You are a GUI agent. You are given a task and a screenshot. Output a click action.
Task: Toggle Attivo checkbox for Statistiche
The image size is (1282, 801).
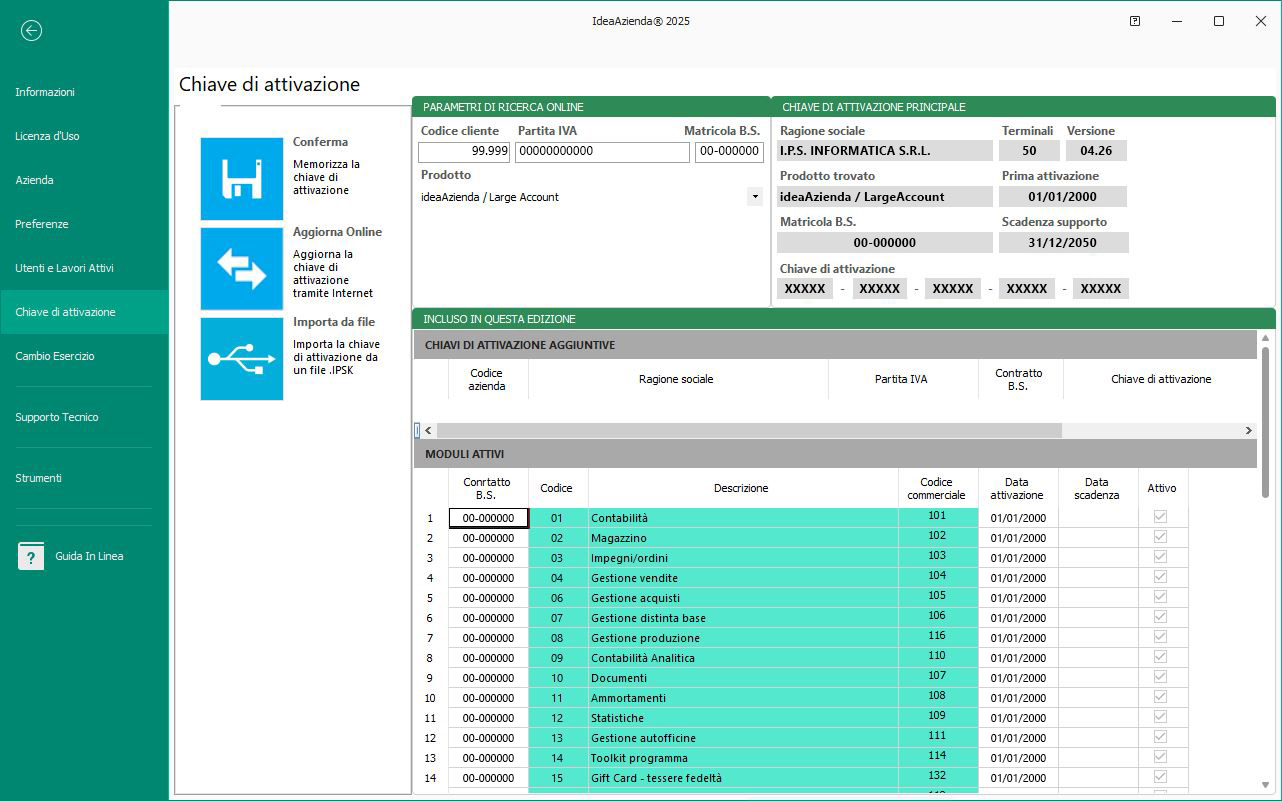click(1160, 717)
